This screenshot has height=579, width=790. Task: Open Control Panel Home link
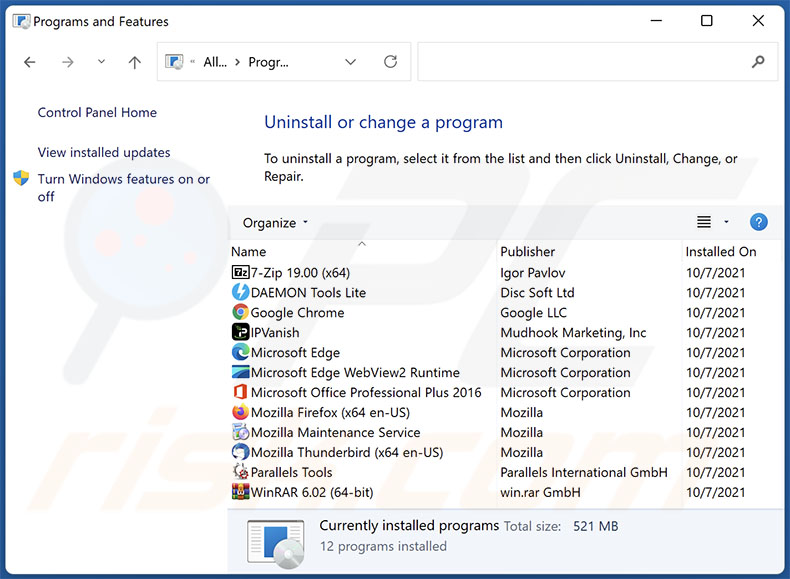tap(97, 113)
